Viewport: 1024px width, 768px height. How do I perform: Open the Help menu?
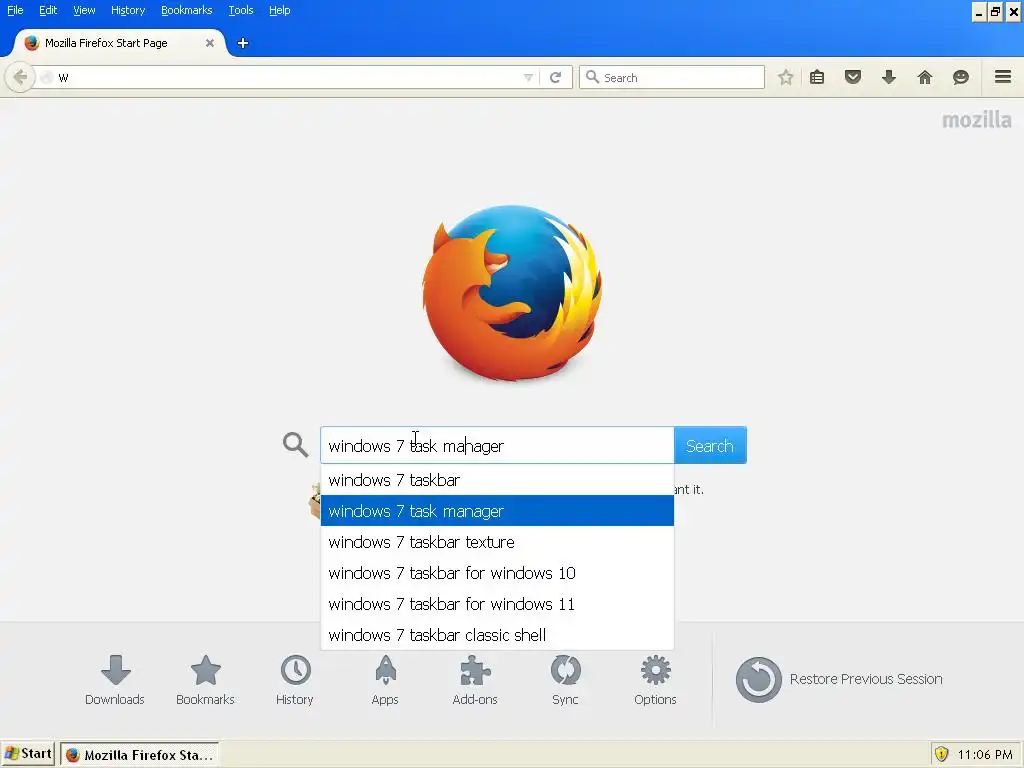pyautogui.click(x=280, y=10)
